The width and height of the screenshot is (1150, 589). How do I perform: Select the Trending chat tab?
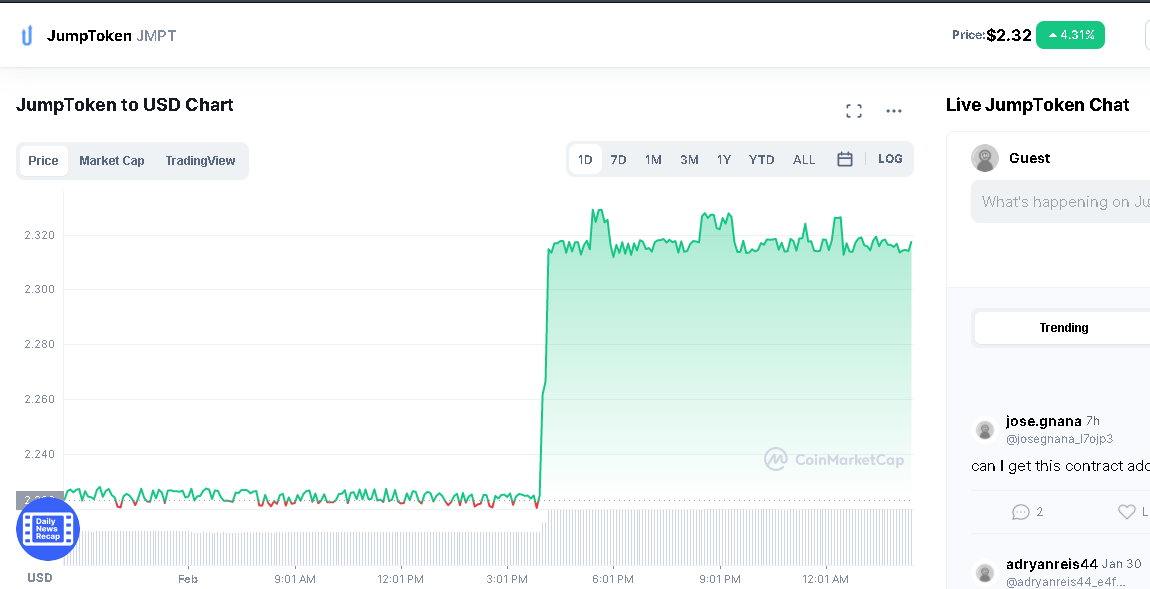point(1063,328)
